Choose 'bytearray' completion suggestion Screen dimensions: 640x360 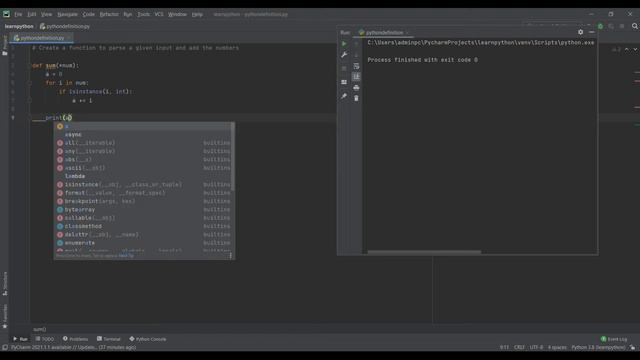coord(143,209)
